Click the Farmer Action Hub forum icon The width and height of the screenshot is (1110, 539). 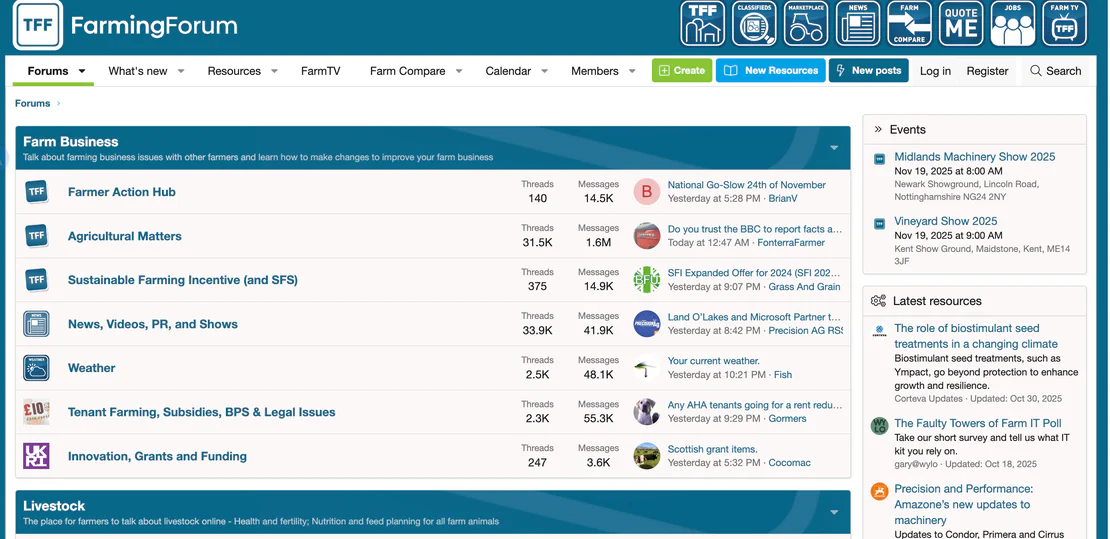(x=36, y=191)
